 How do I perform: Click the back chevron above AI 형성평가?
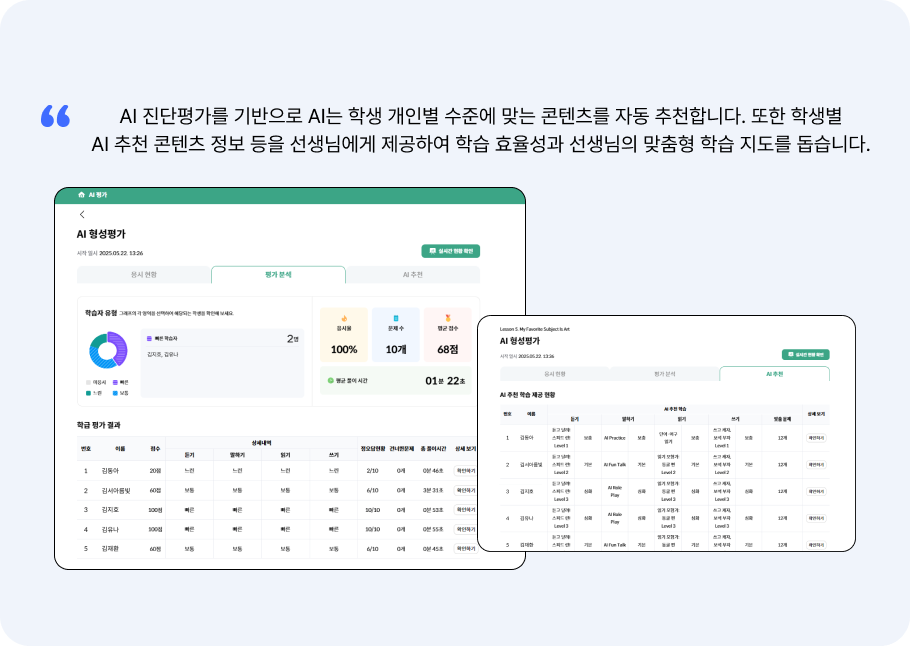(81, 215)
